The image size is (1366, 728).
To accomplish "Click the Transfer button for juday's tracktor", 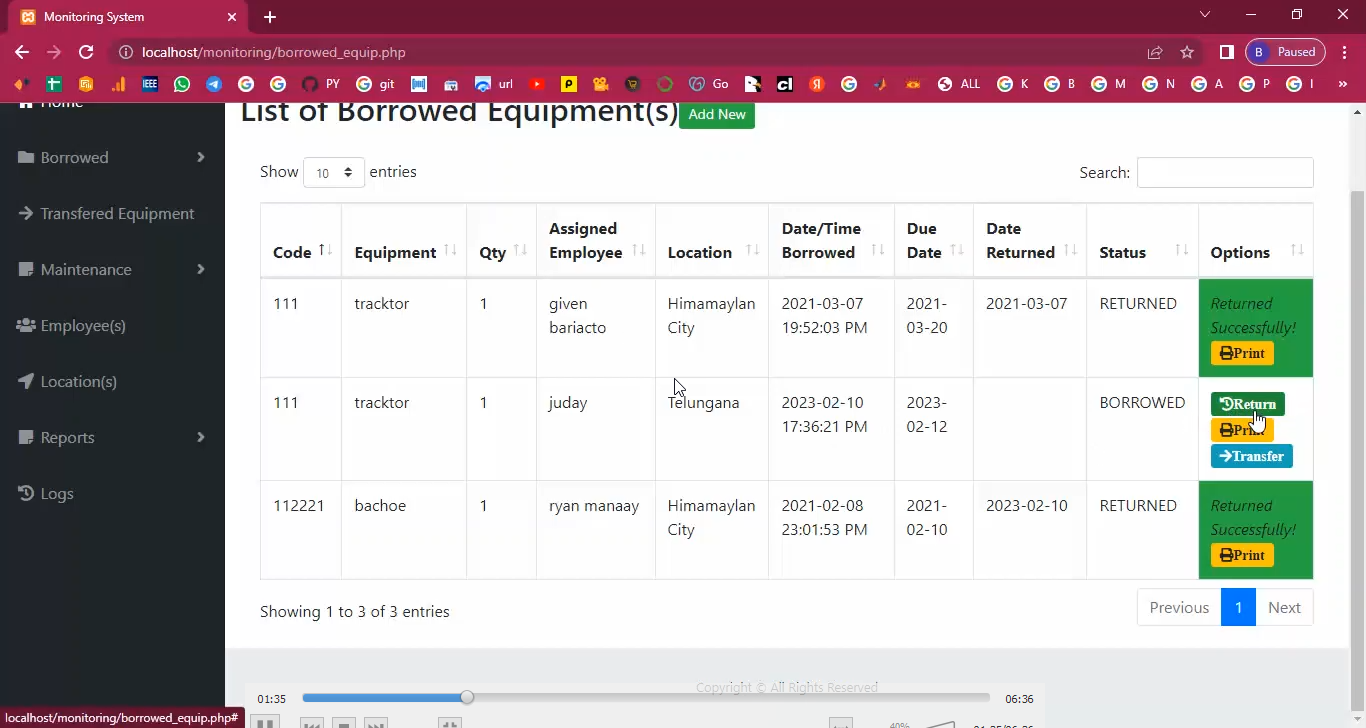I will pos(1251,456).
